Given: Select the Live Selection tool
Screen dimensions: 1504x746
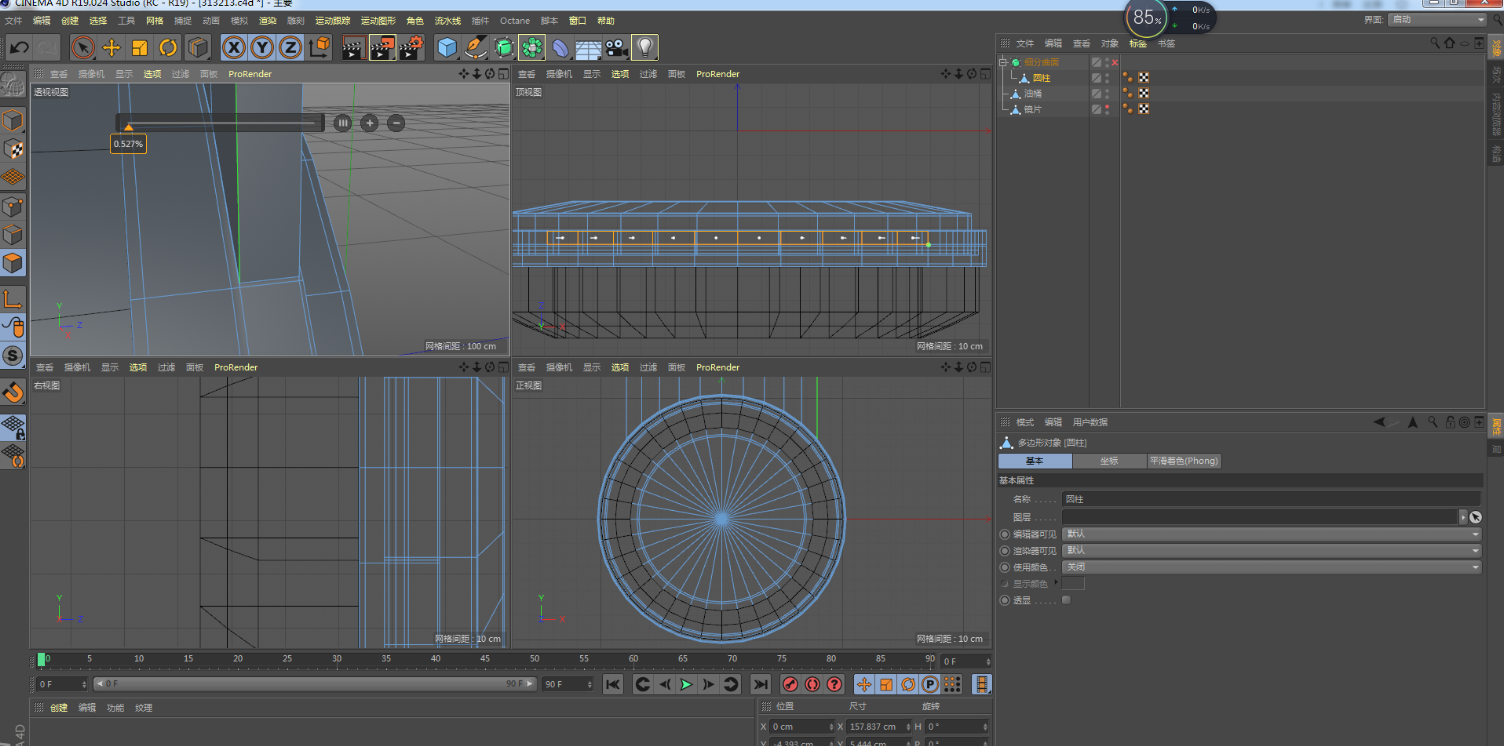Looking at the screenshot, I should click(83, 47).
